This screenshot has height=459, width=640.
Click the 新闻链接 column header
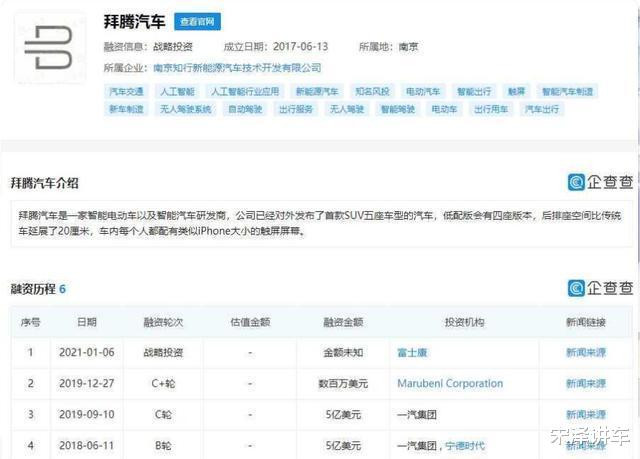(586, 322)
